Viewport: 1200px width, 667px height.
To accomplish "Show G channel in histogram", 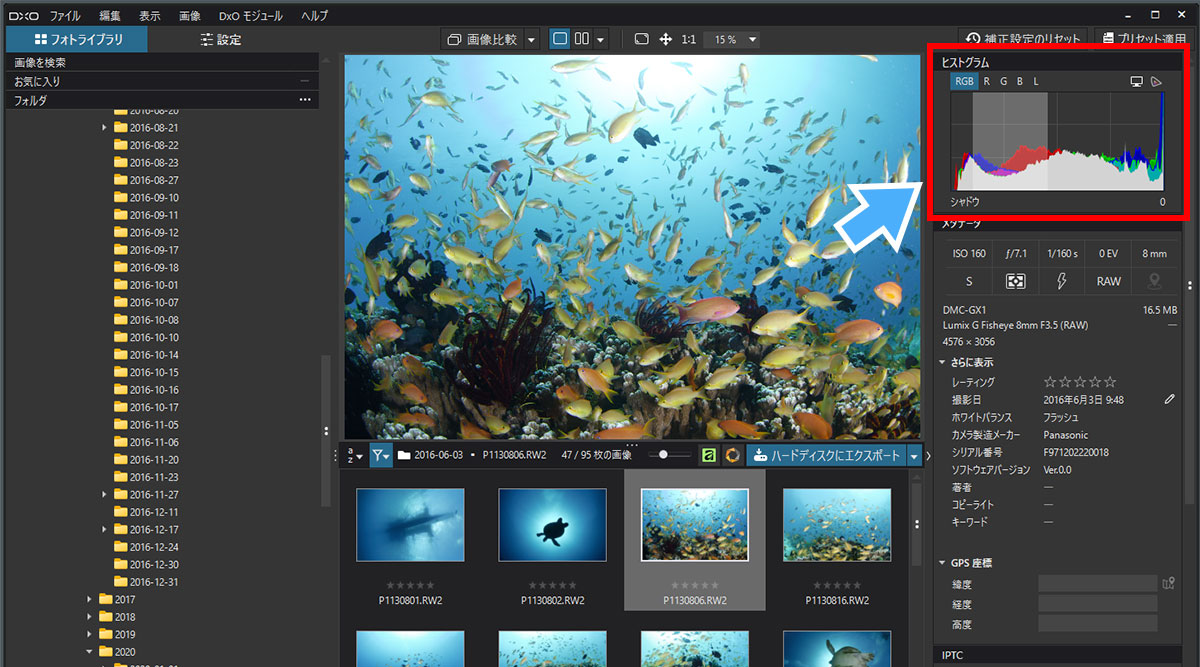I will (1004, 81).
